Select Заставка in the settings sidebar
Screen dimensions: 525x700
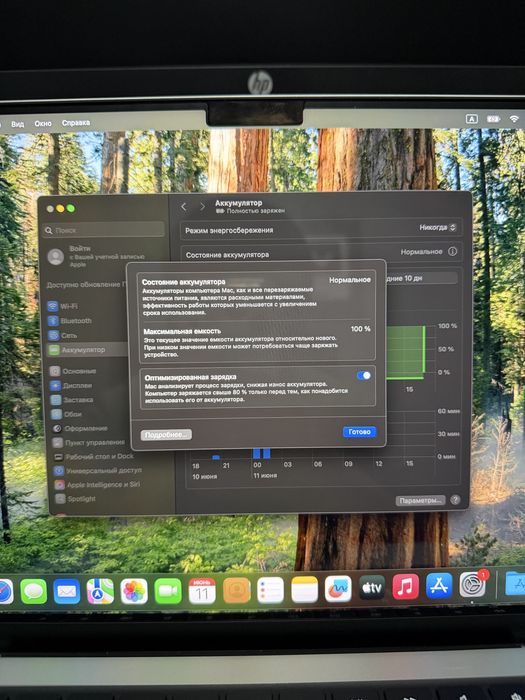pos(72,400)
